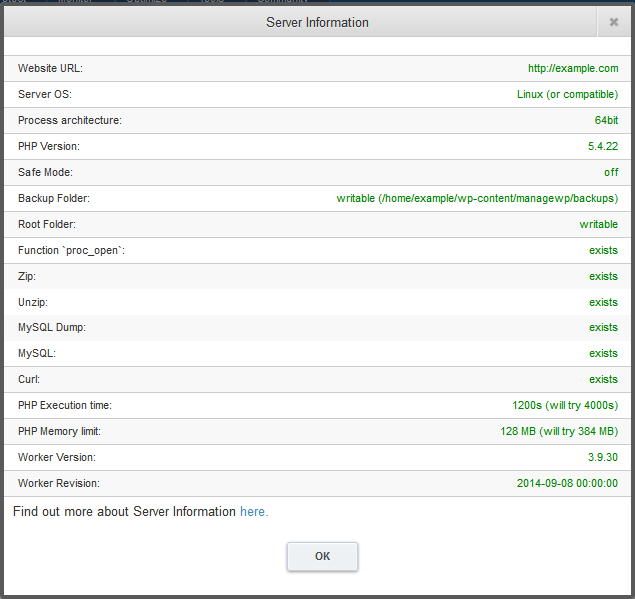Click the 'PHP Version:' label

[49, 146]
